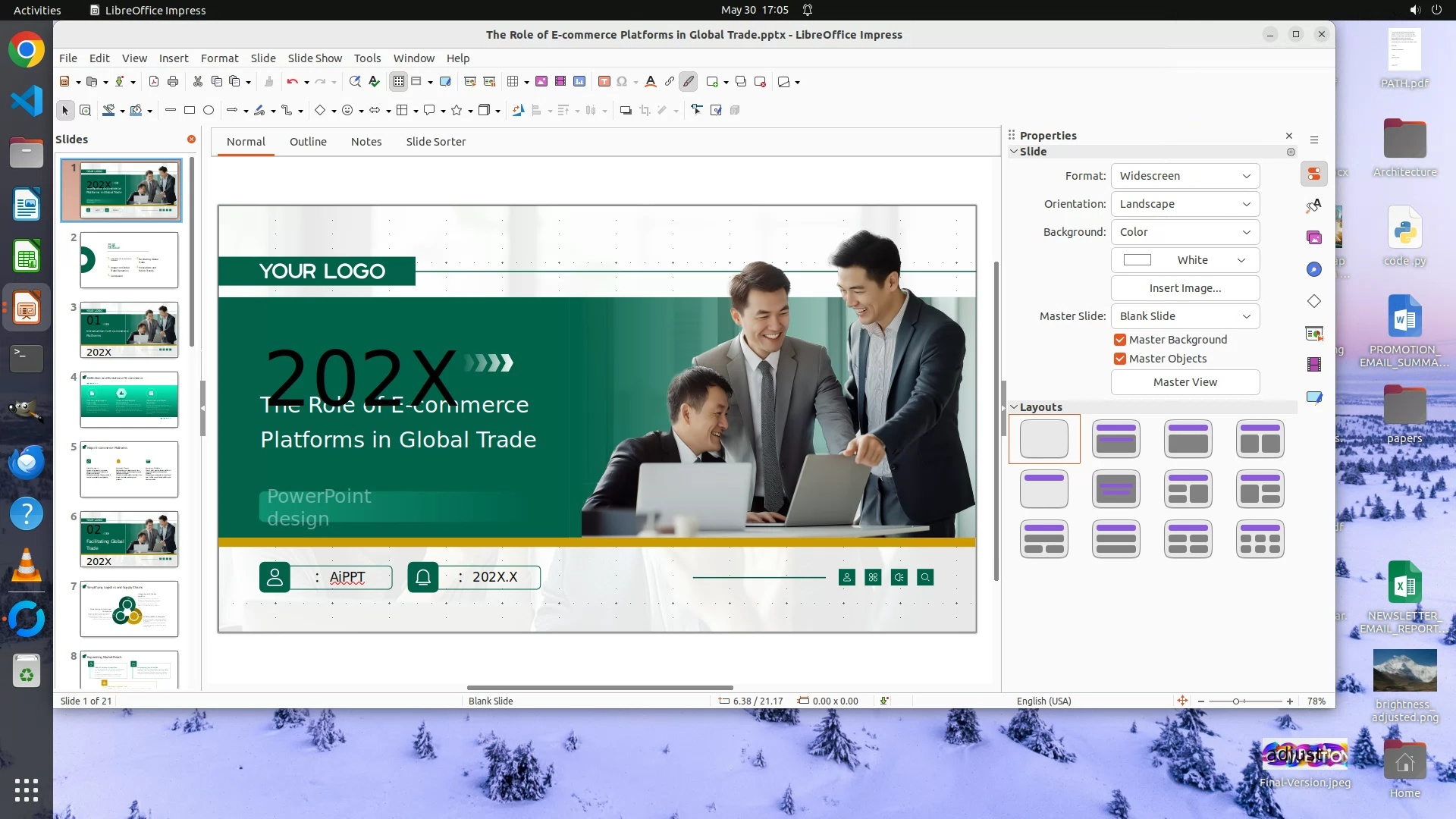
Task: Toggle the Show Draw Functions icon
Action: [688, 82]
